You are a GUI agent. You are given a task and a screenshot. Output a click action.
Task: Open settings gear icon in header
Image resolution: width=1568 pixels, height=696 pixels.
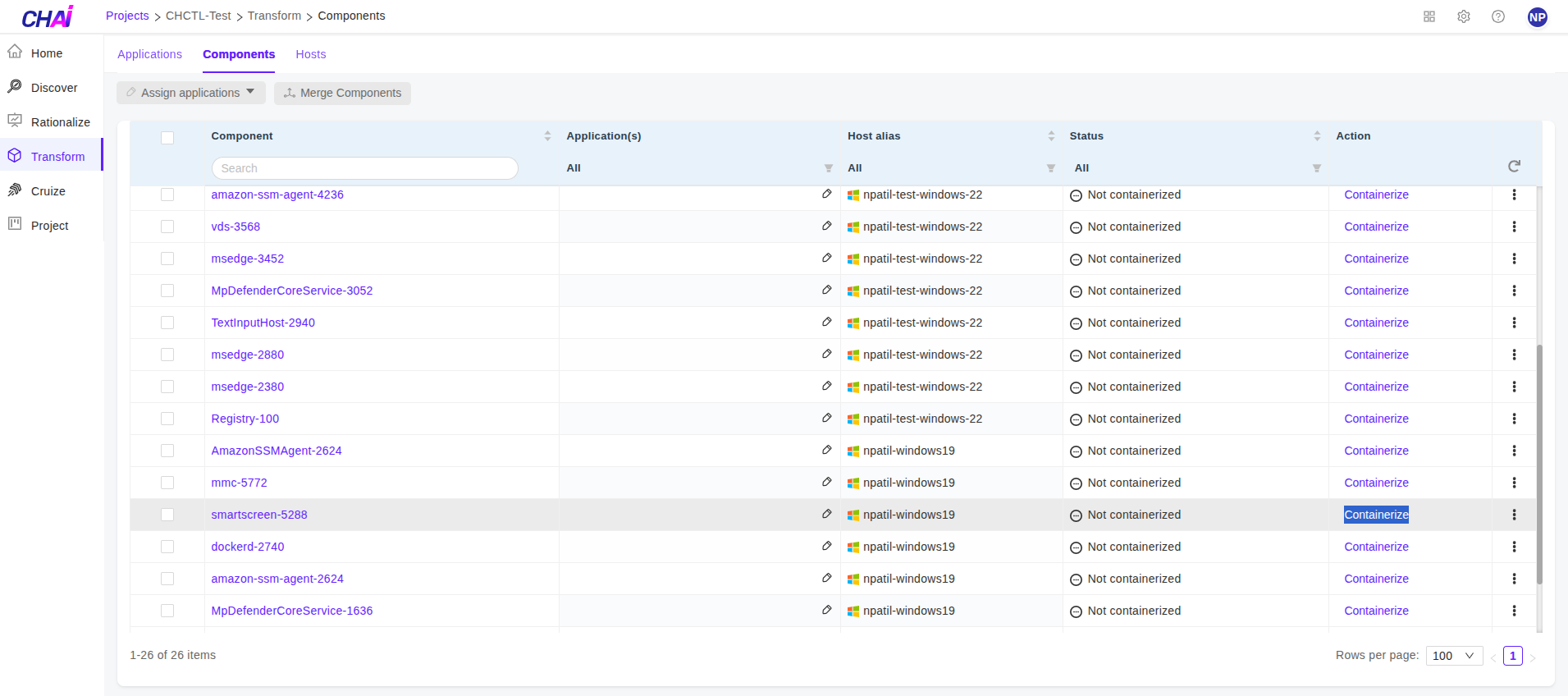click(x=1464, y=16)
